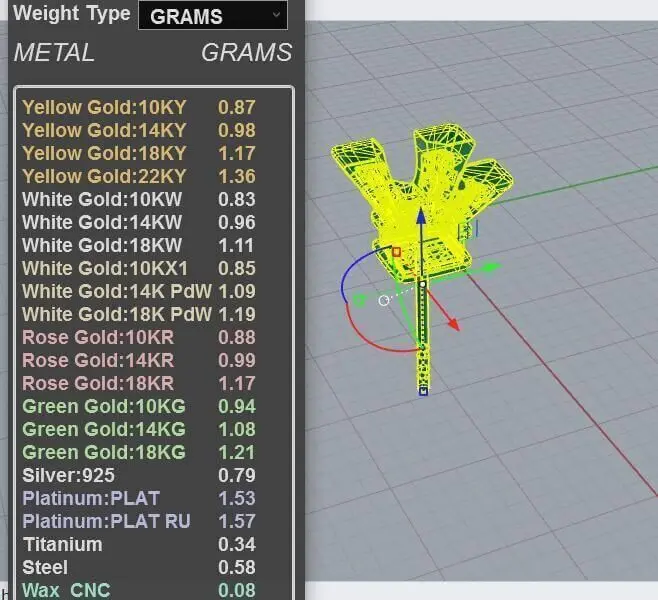Select the Yellow Gold:14KY row
Viewport: 658px width, 600px height.
[139, 130]
